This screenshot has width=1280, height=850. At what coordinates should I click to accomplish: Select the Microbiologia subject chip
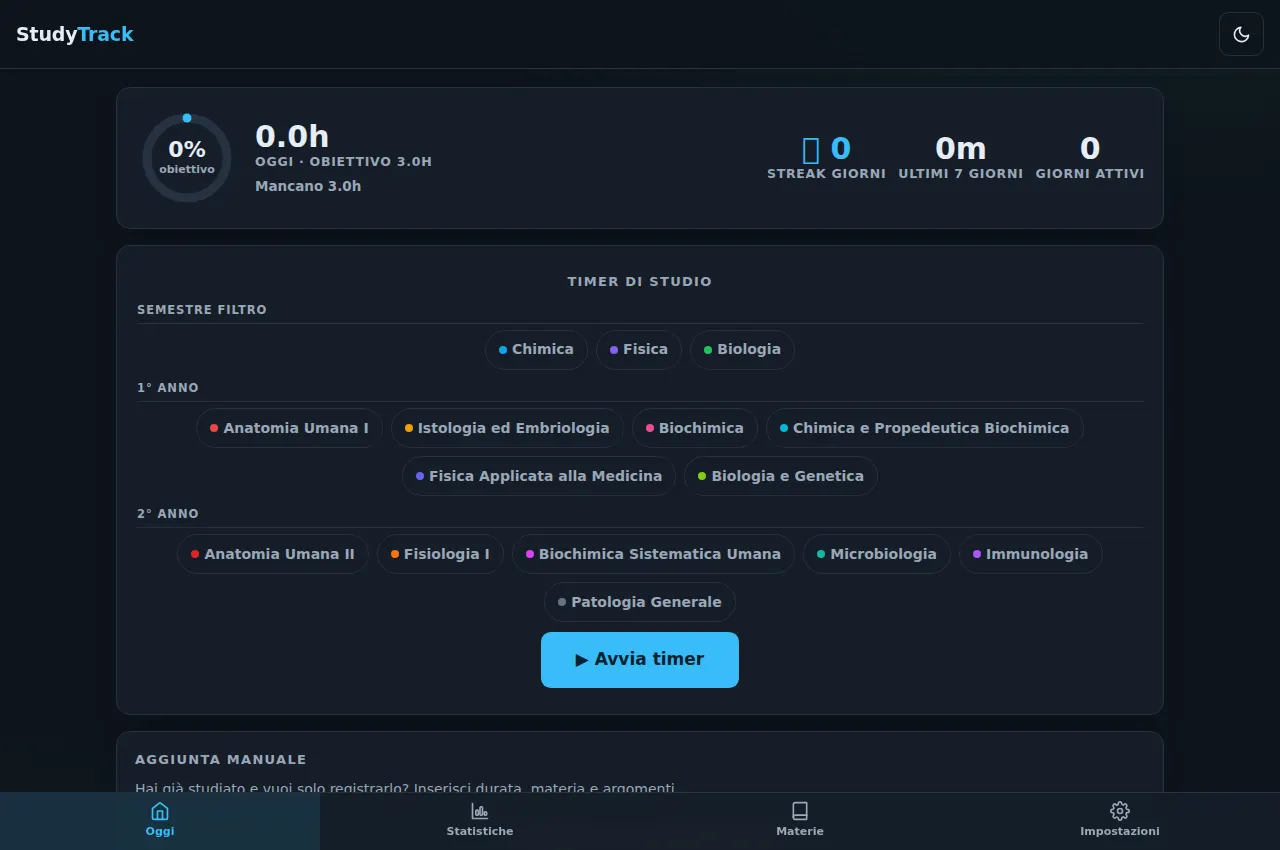click(877, 554)
